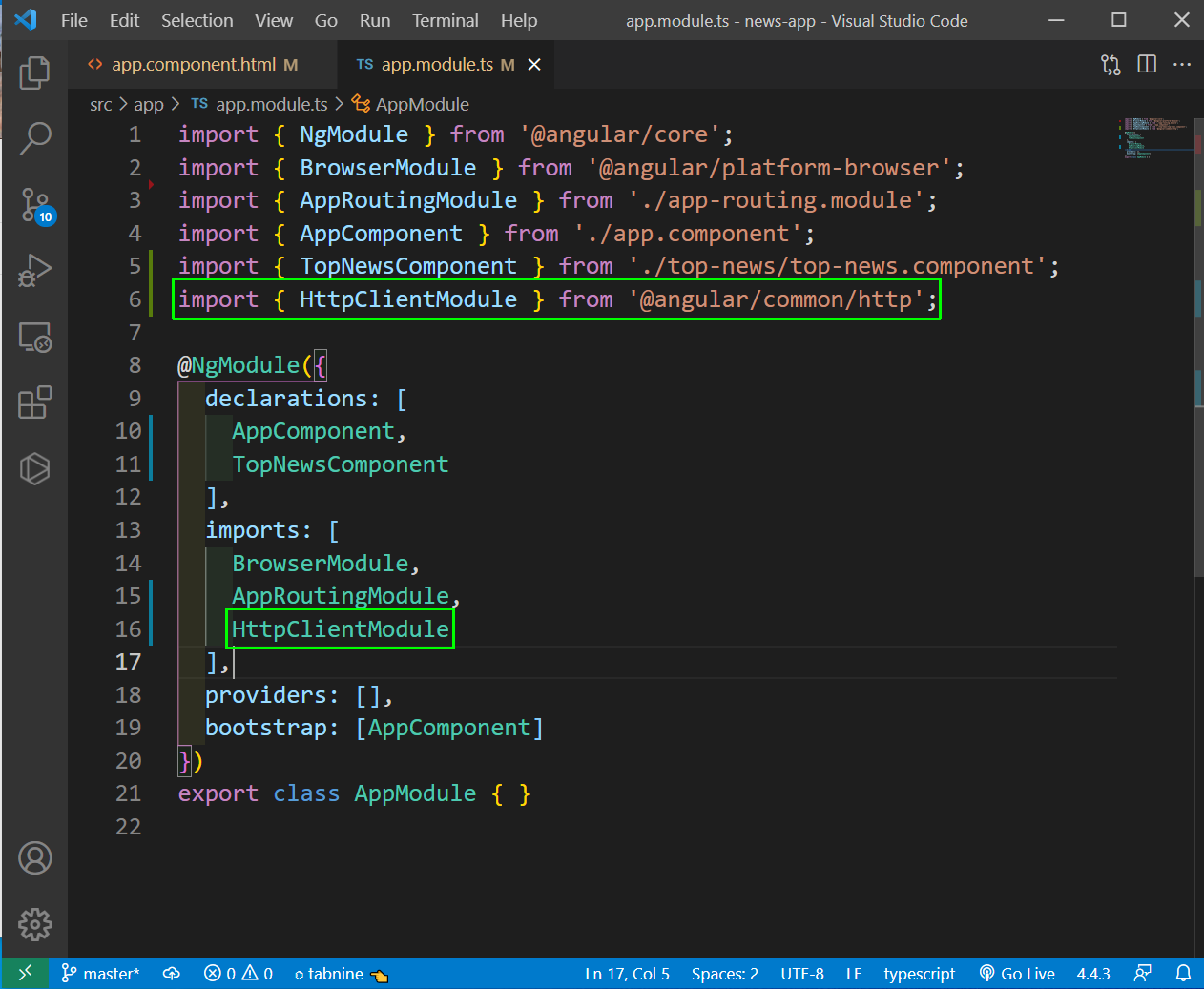Click the tabnine status item
1204x989 pixels.
[341, 974]
